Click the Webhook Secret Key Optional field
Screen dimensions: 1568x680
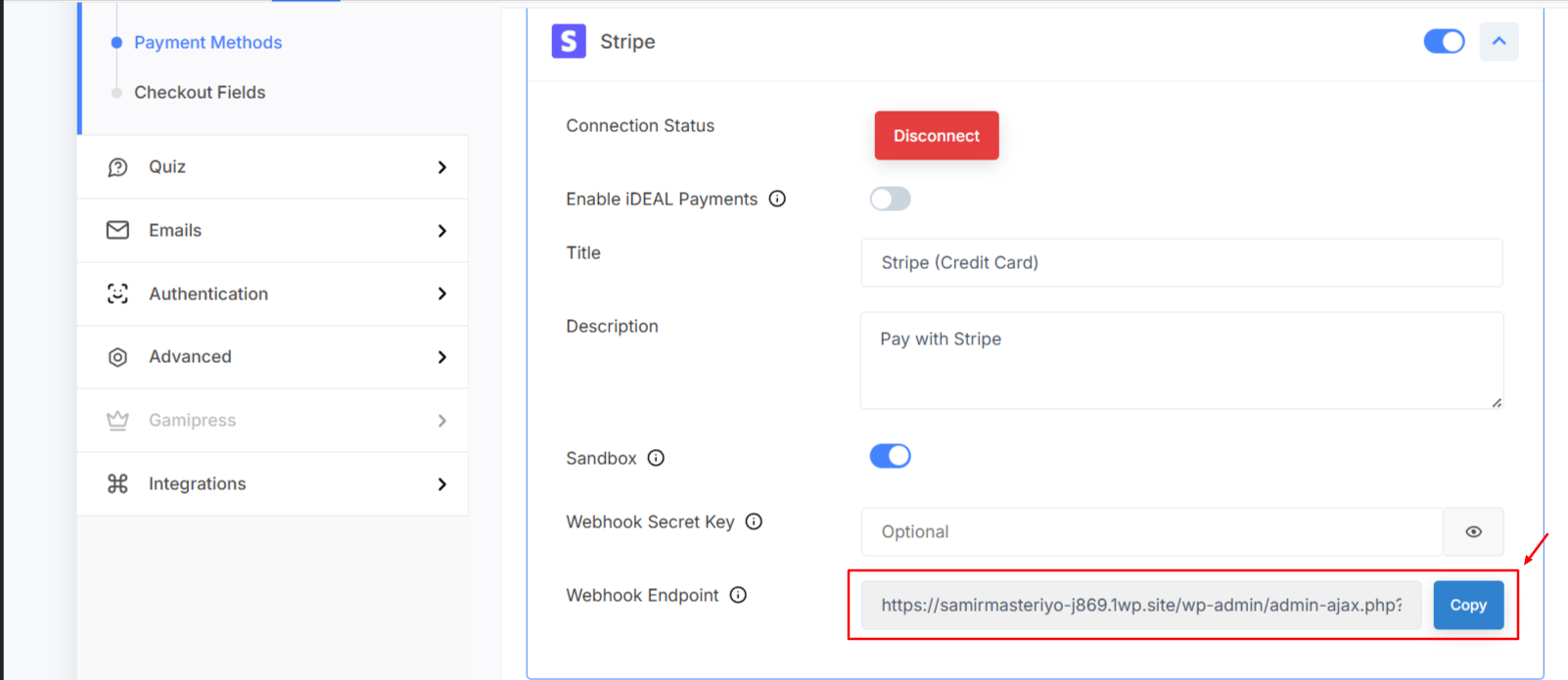click(1152, 531)
